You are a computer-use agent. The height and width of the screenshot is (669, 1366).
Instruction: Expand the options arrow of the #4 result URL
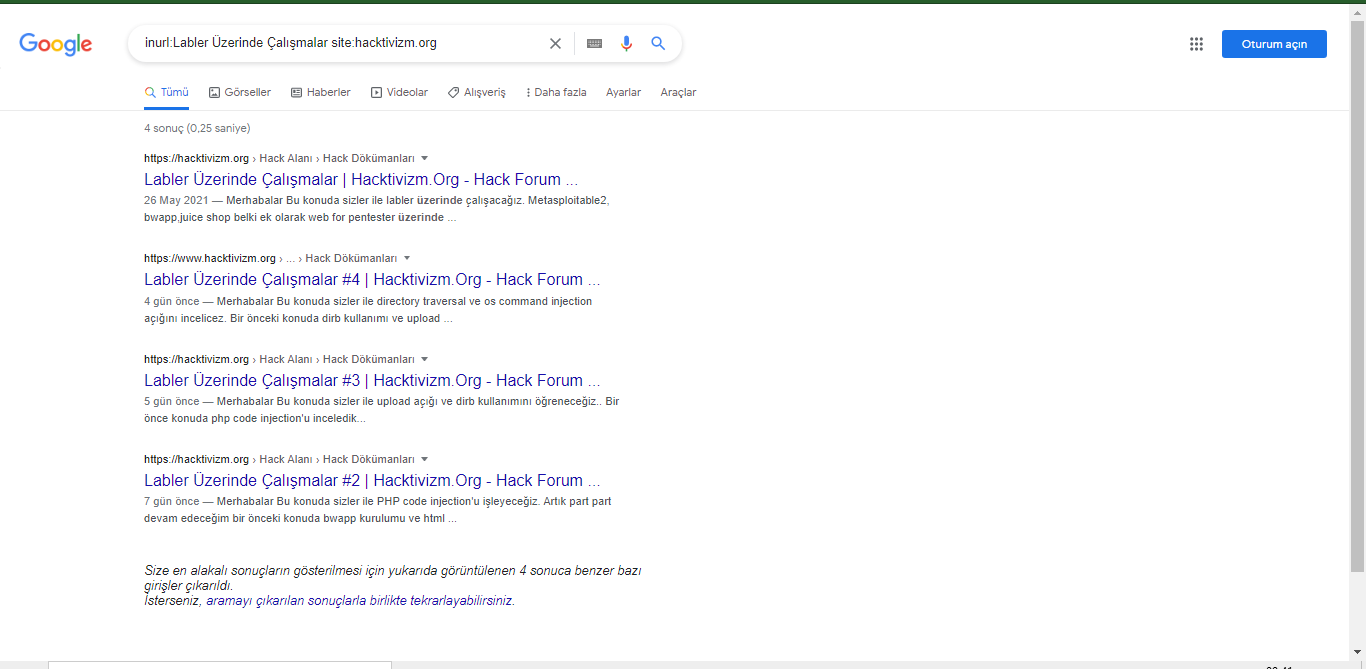click(x=407, y=258)
